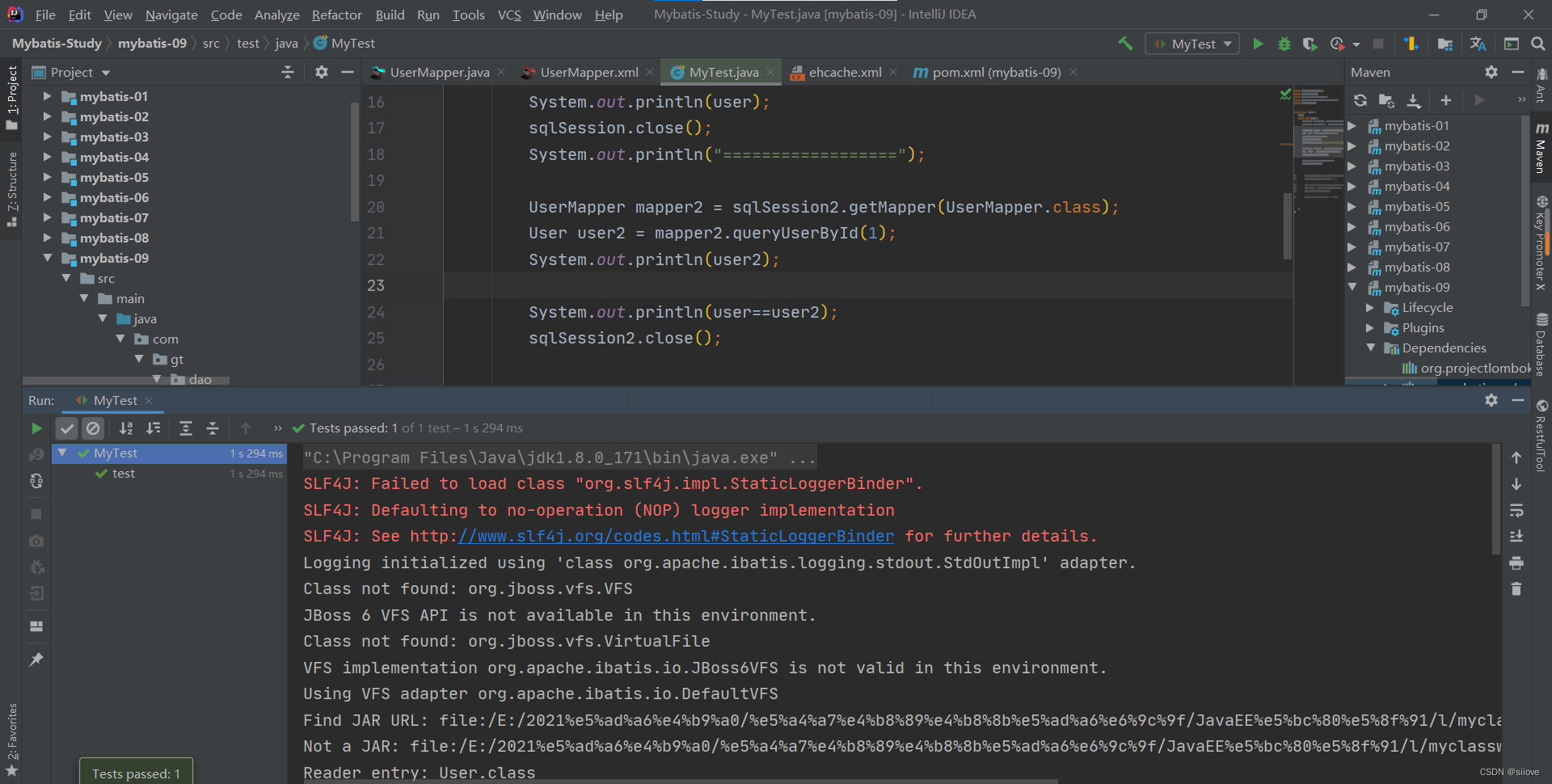
Task: Run with coverage icon in toolbar
Action: click(1309, 44)
